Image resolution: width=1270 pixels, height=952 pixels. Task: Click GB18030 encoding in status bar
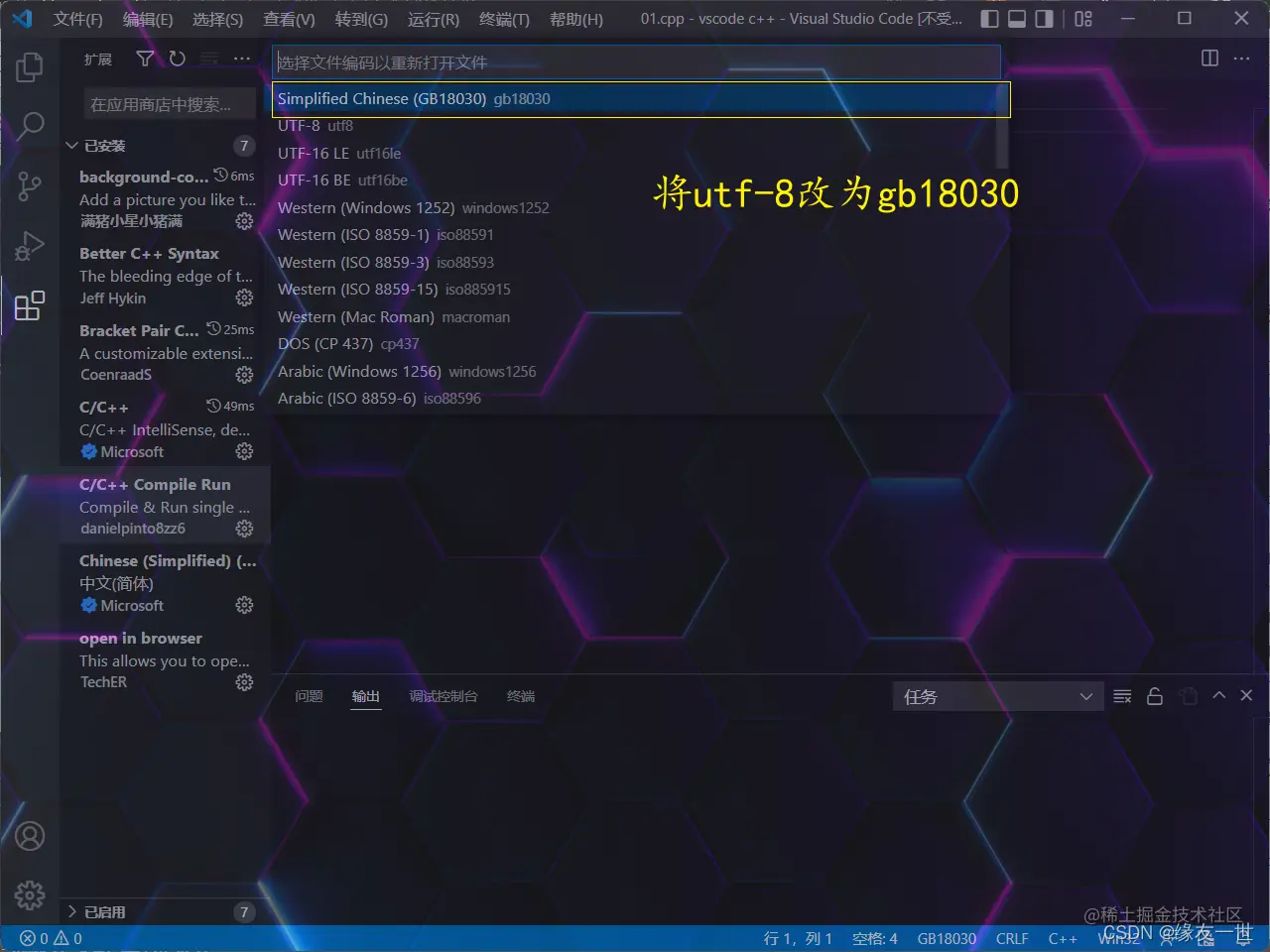947,938
